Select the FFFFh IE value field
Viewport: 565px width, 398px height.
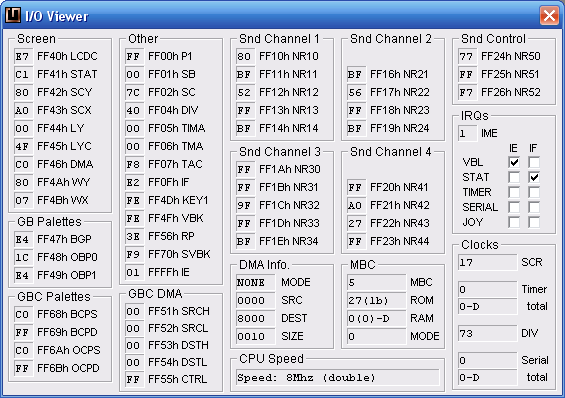tap(134, 272)
